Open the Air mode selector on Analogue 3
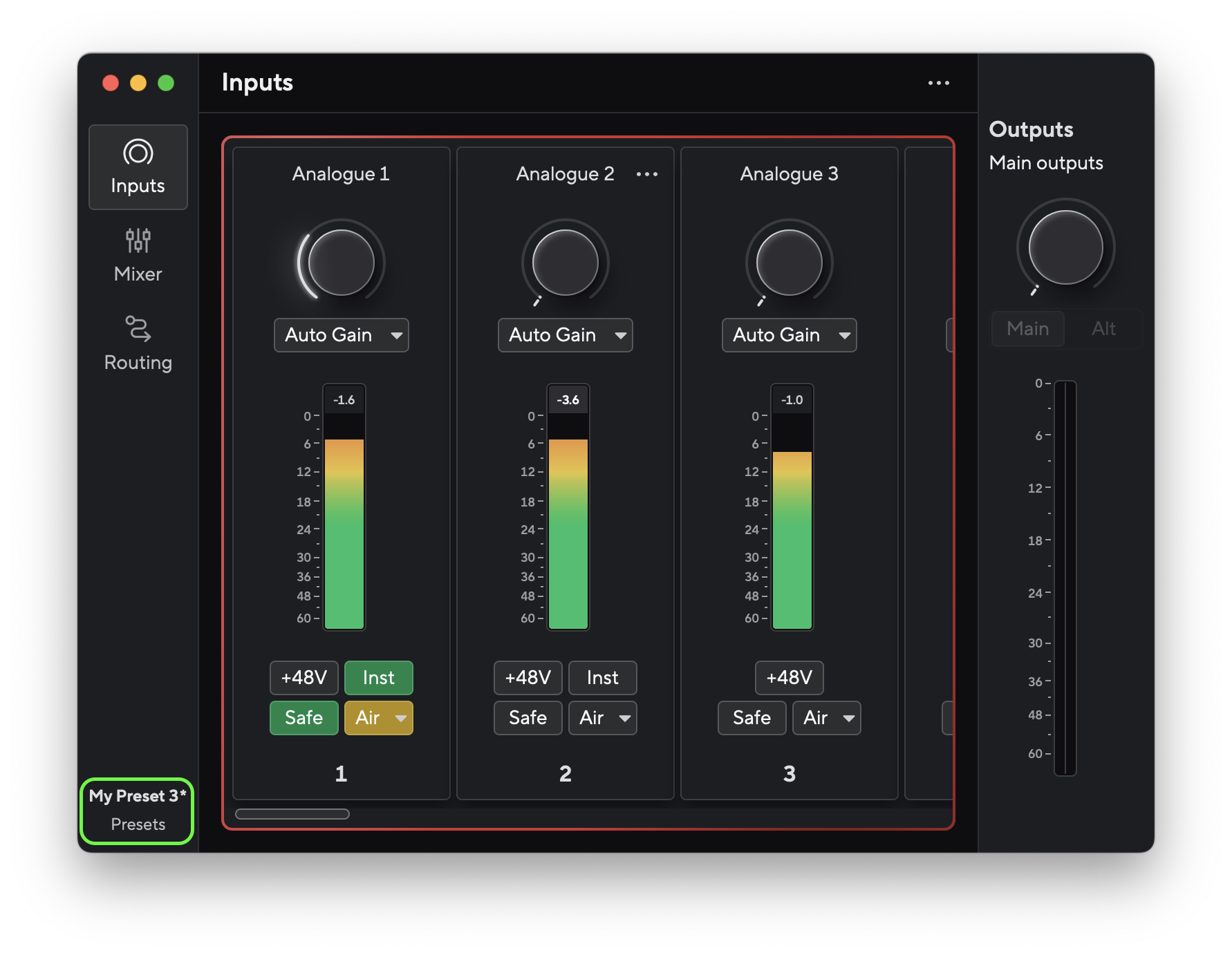This screenshot has width=1232, height=955. (x=826, y=717)
